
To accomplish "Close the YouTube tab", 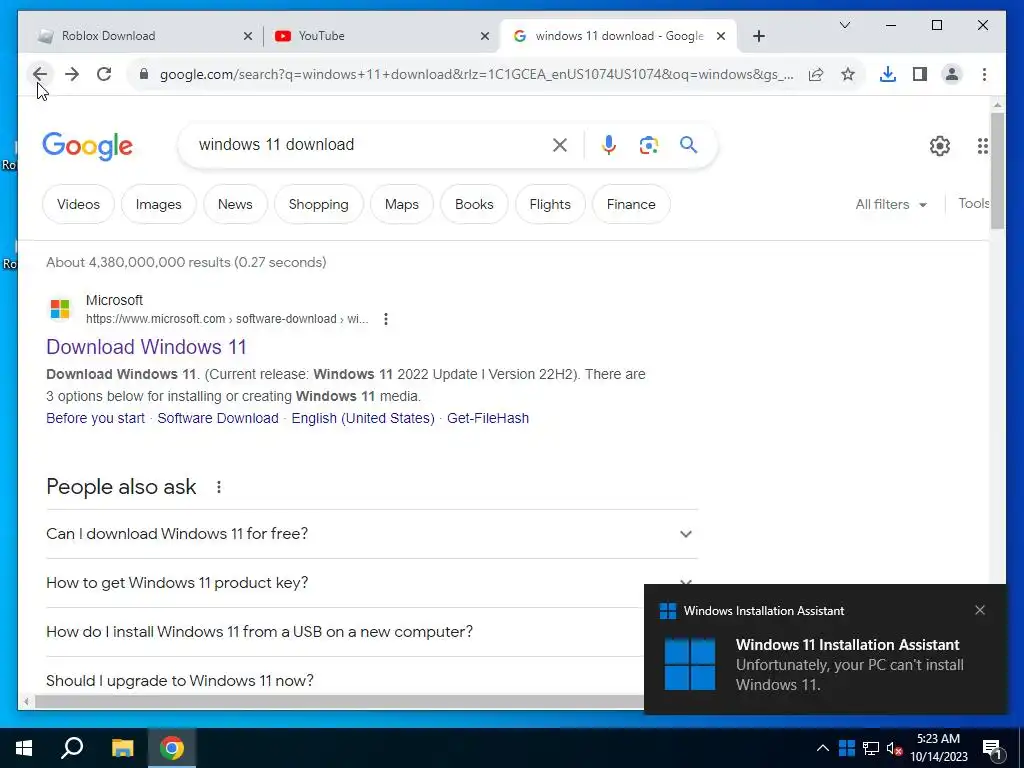I will 485,37.
